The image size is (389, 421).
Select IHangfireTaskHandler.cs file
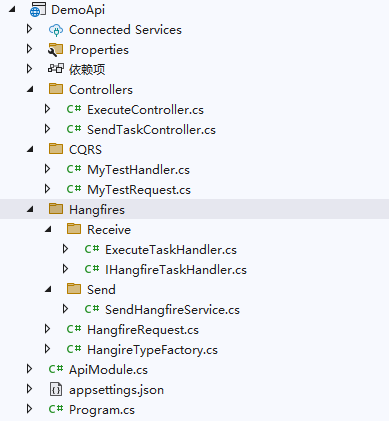176,270
